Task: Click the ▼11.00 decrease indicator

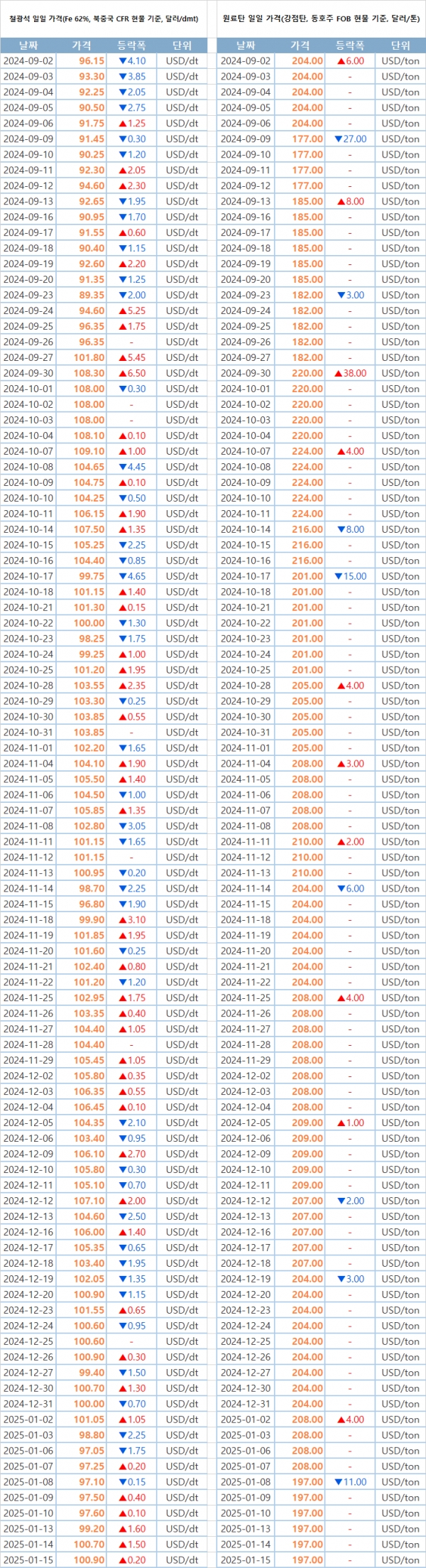Action: click(350, 1482)
